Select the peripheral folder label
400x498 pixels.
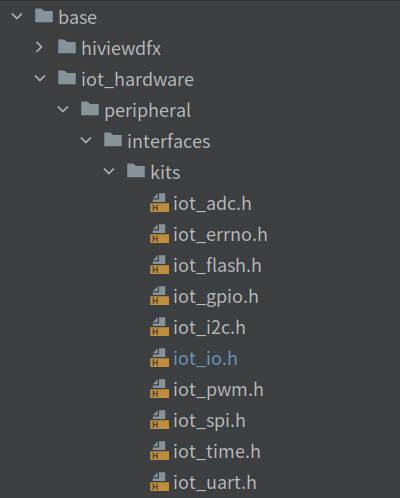click(x=148, y=111)
